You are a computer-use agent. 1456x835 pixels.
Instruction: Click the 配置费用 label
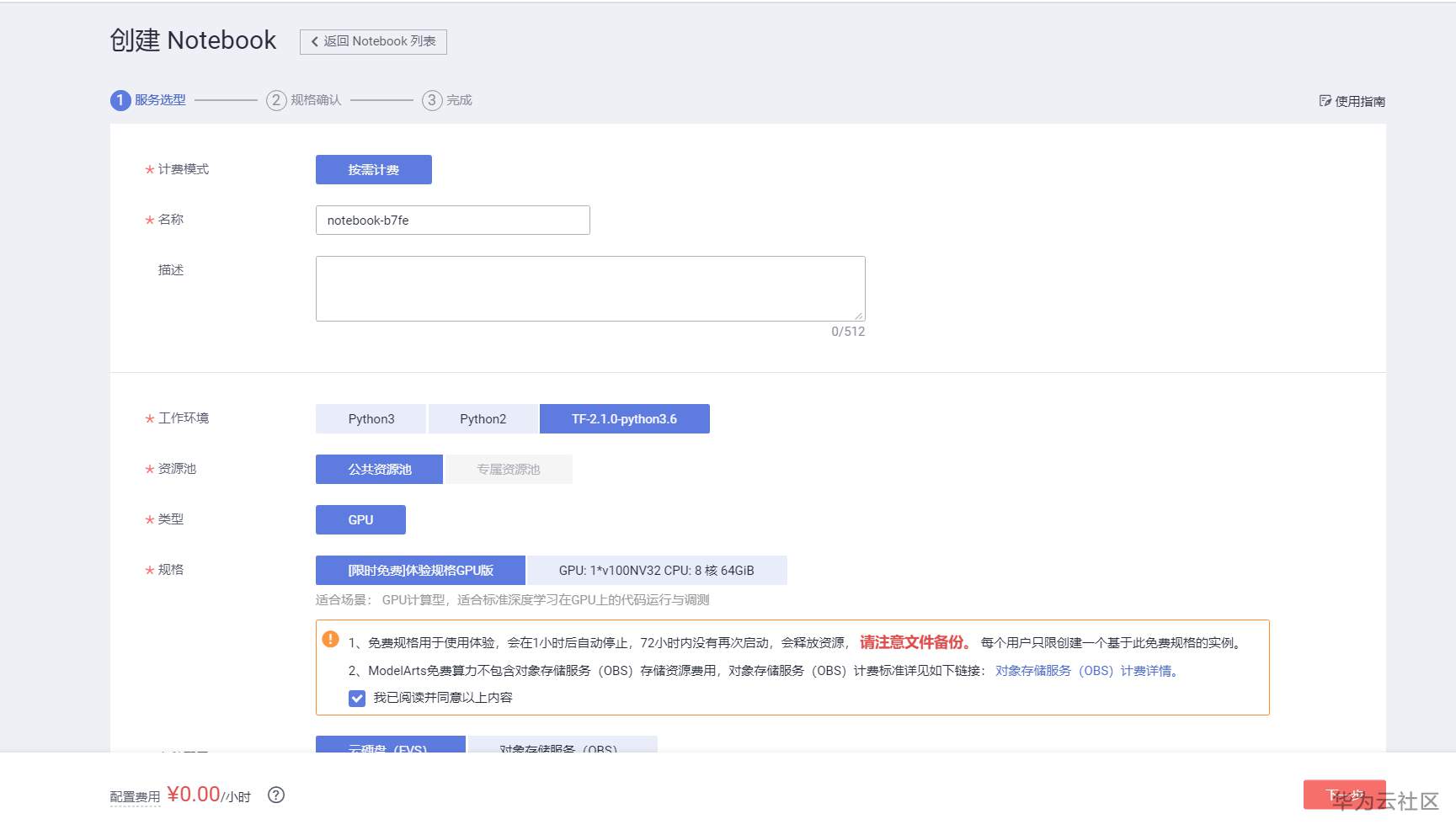point(135,797)
